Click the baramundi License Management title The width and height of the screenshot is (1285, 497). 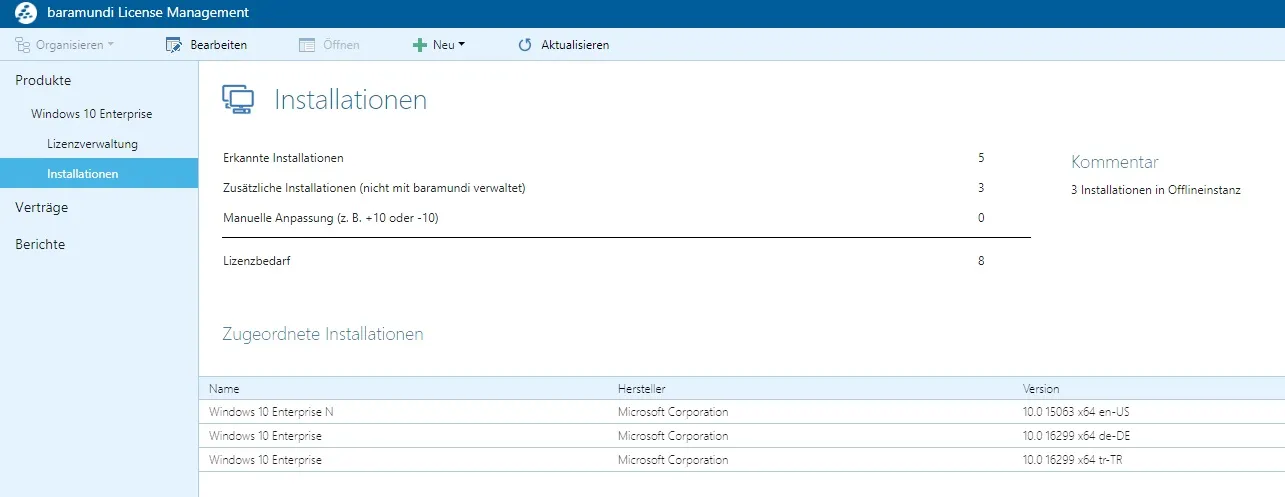point(148,14)
